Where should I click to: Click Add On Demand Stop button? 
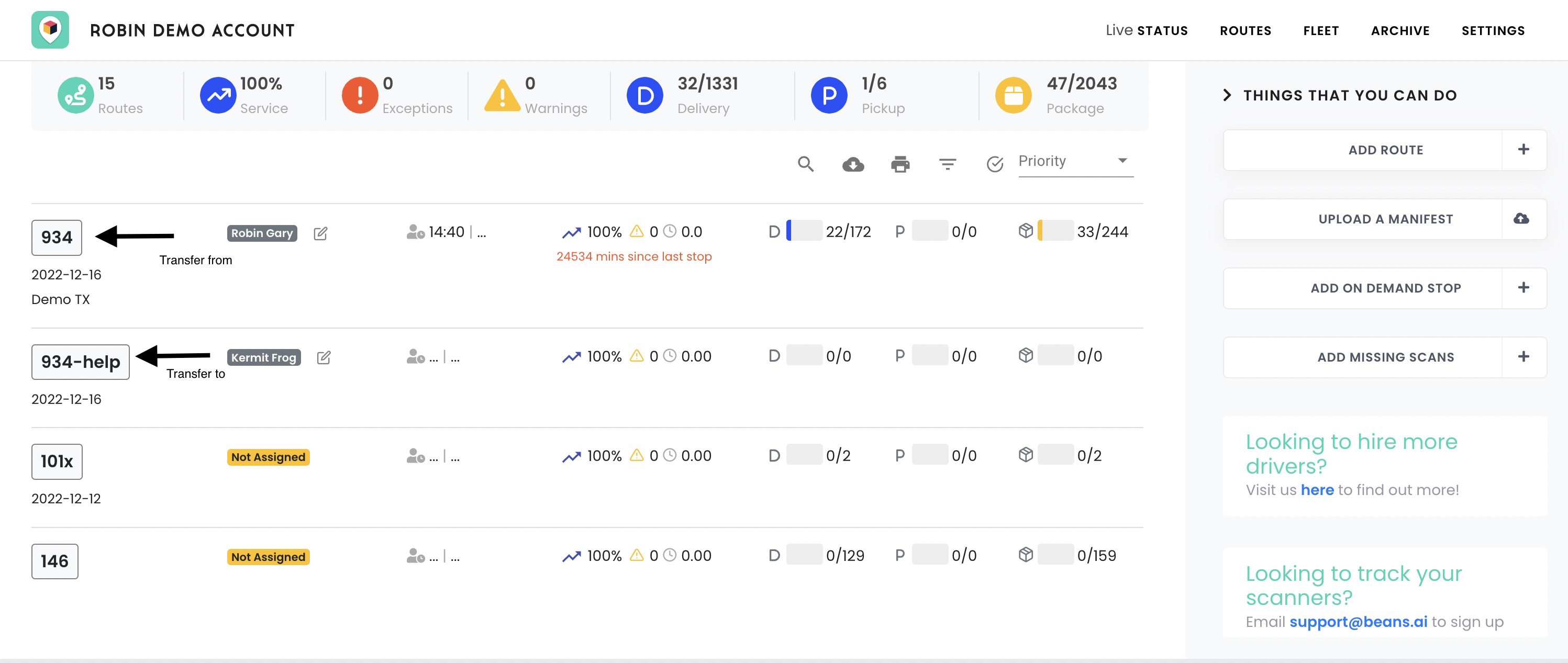(1384, 288)
